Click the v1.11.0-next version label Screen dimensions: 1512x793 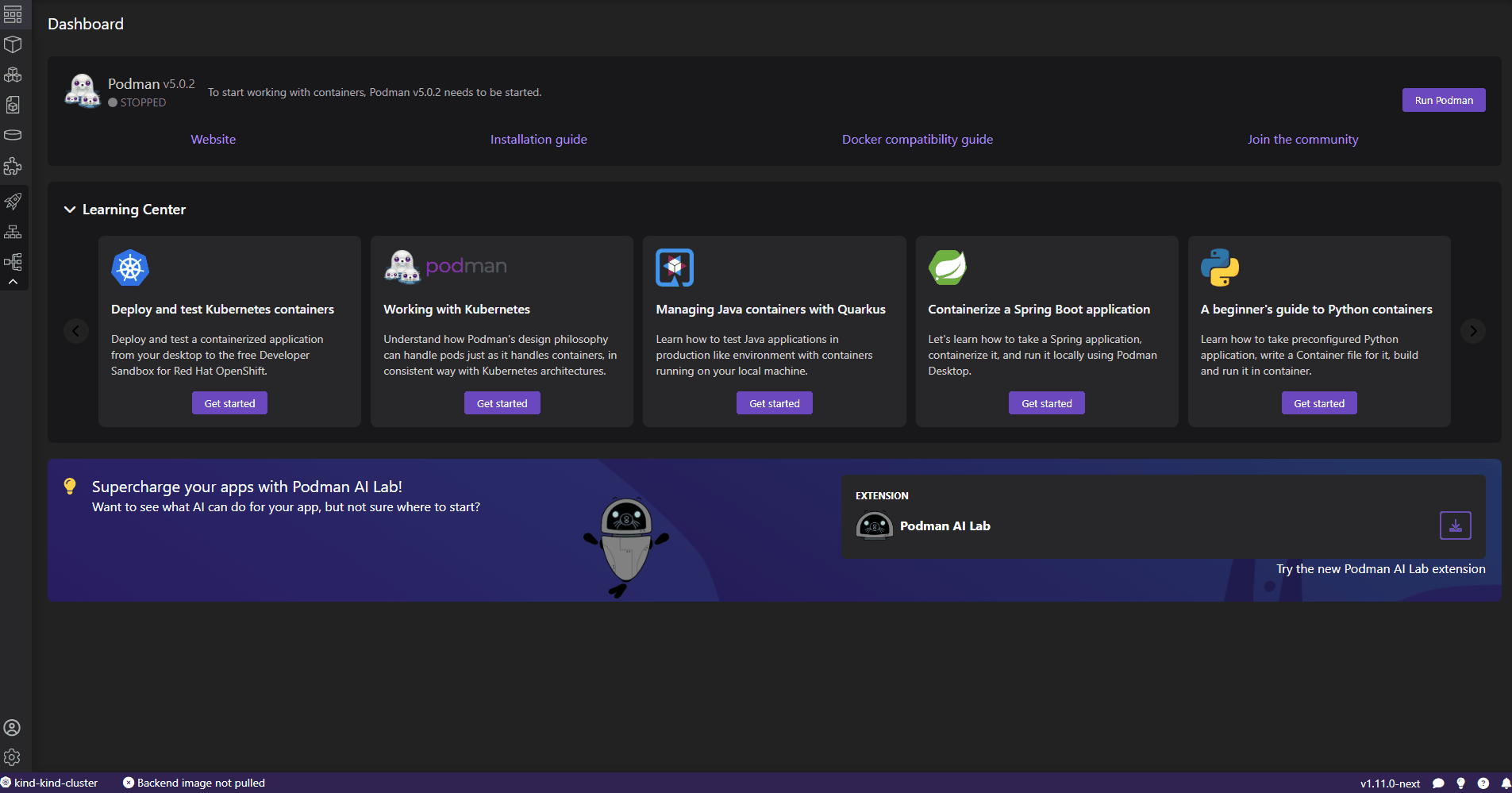pos(1390,783)
